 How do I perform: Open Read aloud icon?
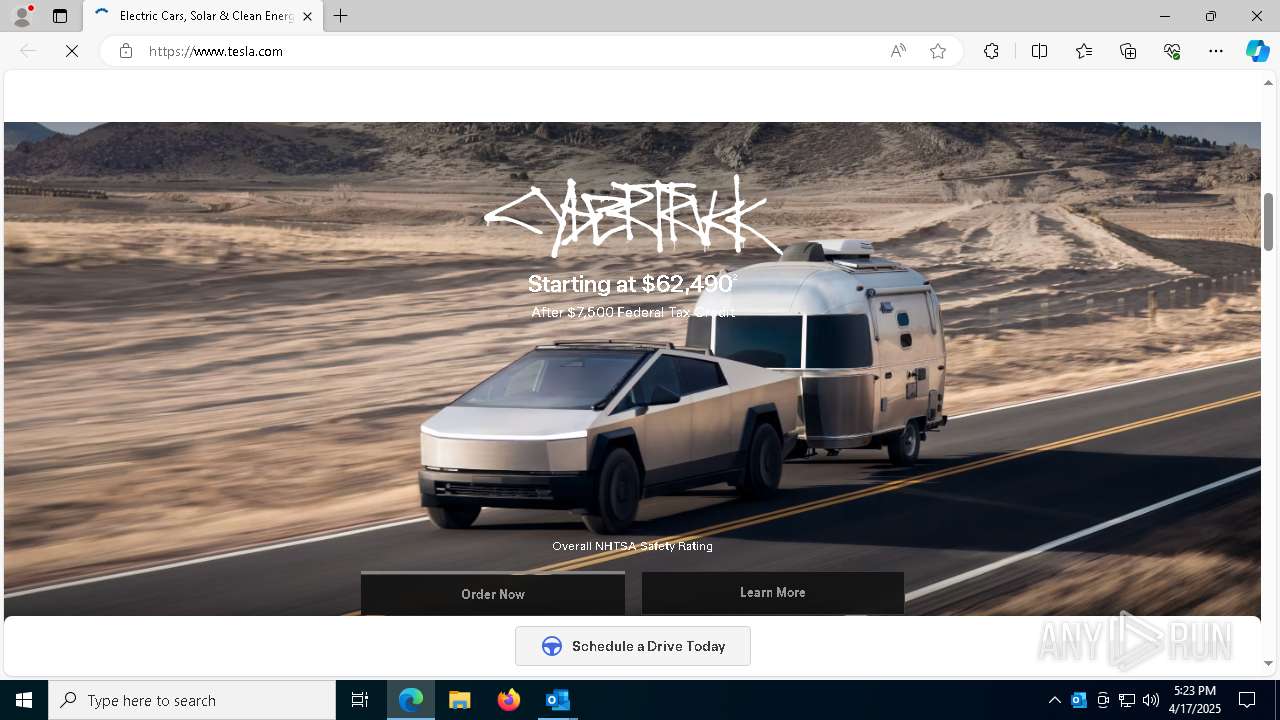click(898, 51)
